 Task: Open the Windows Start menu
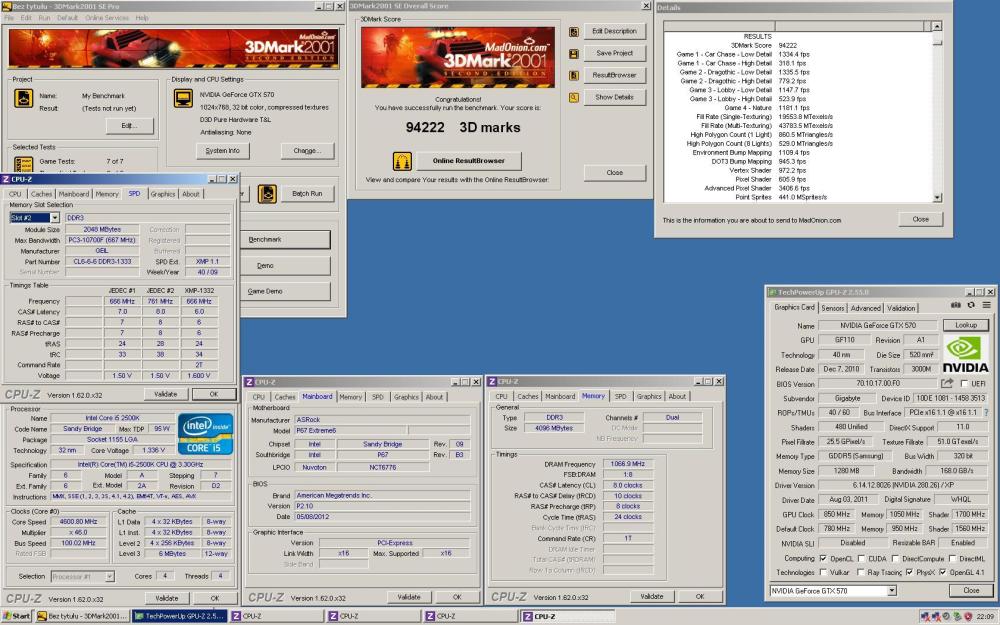[x=14, y=614]
